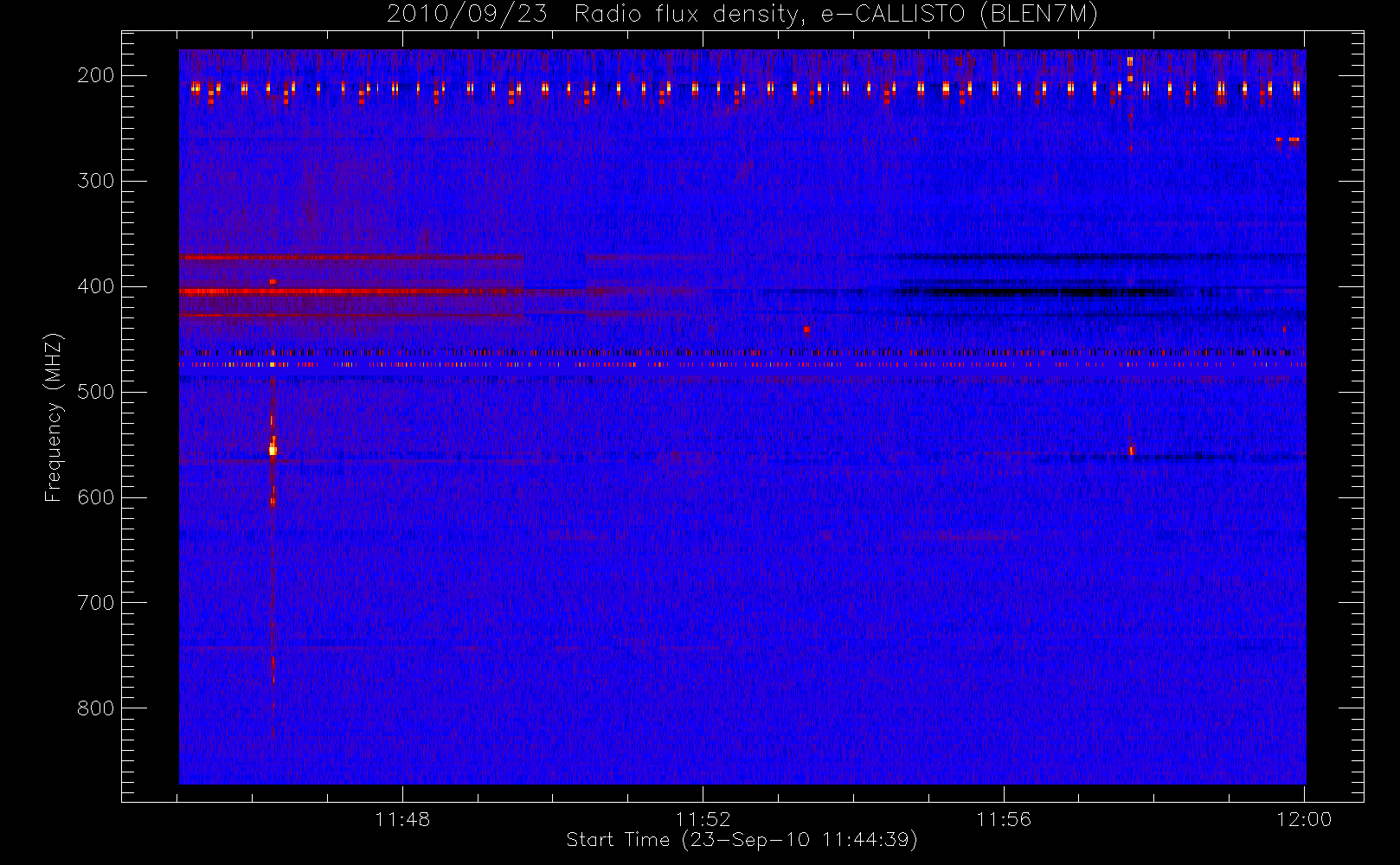The image size is (1400, 865).
Task: Click the bright red horizontal band near 405 MHz
Action: coord(351,292)
